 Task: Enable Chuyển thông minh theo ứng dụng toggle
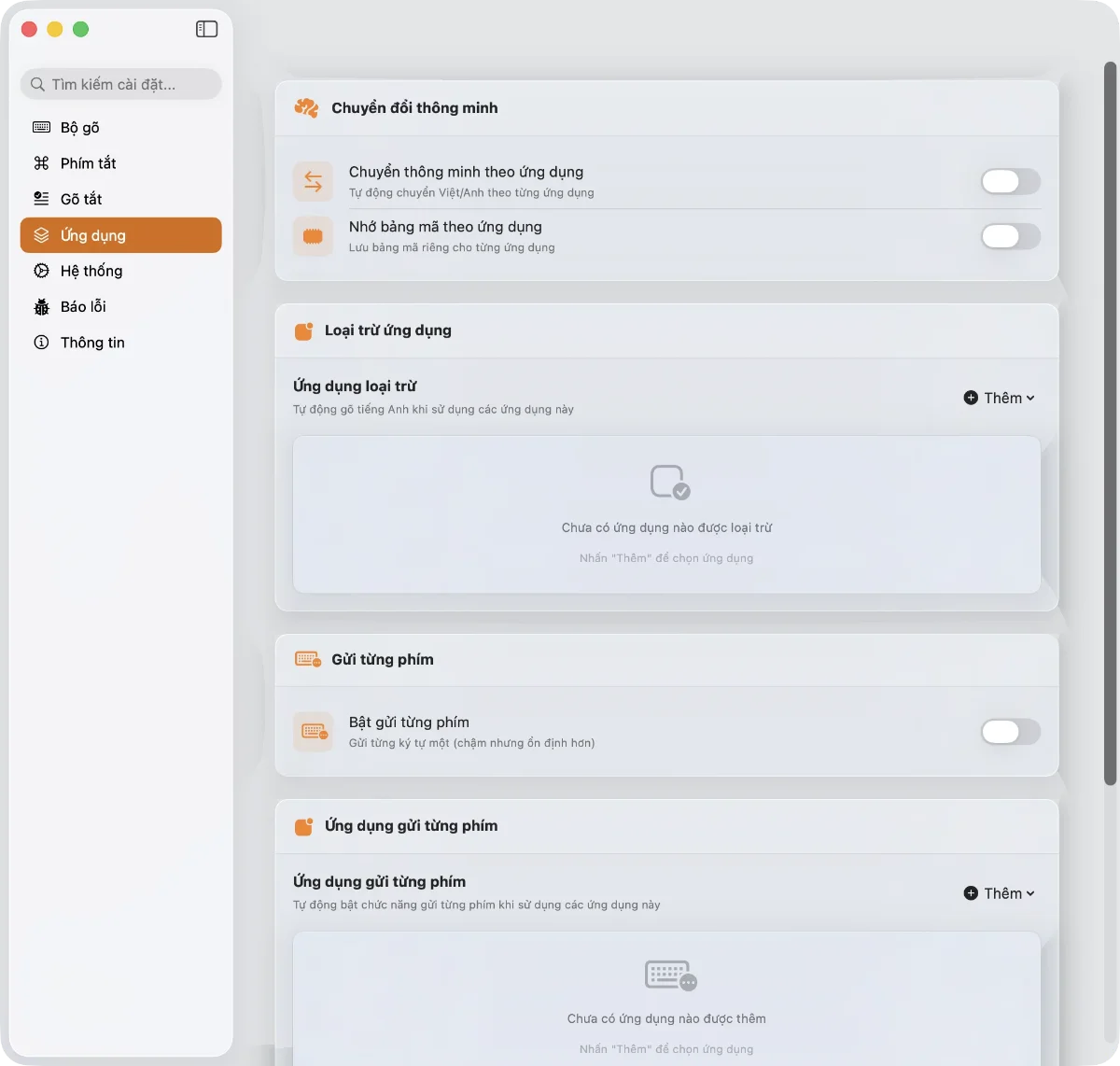coord(1010,182)
